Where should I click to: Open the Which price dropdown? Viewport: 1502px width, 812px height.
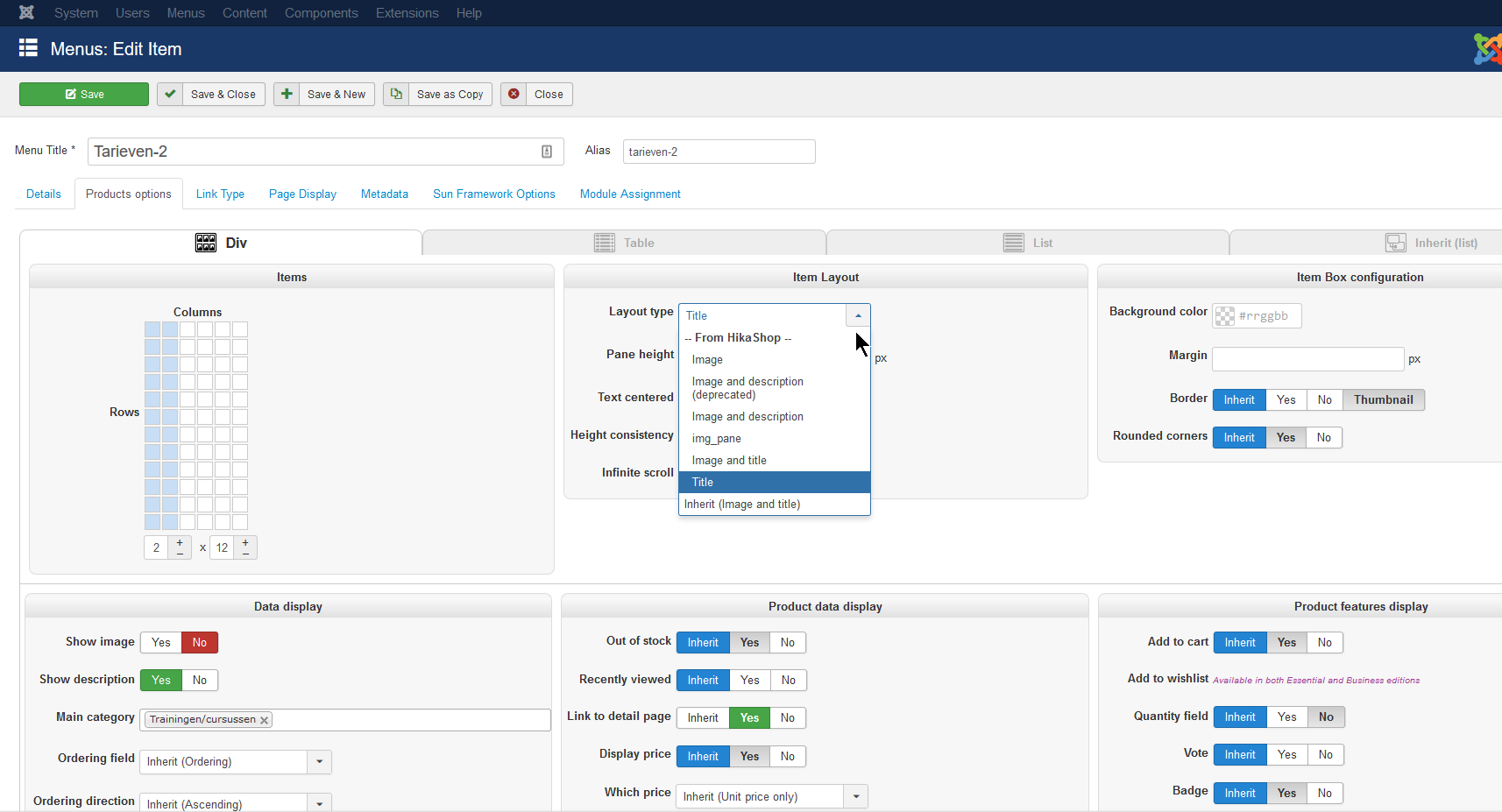coord(772,796)
